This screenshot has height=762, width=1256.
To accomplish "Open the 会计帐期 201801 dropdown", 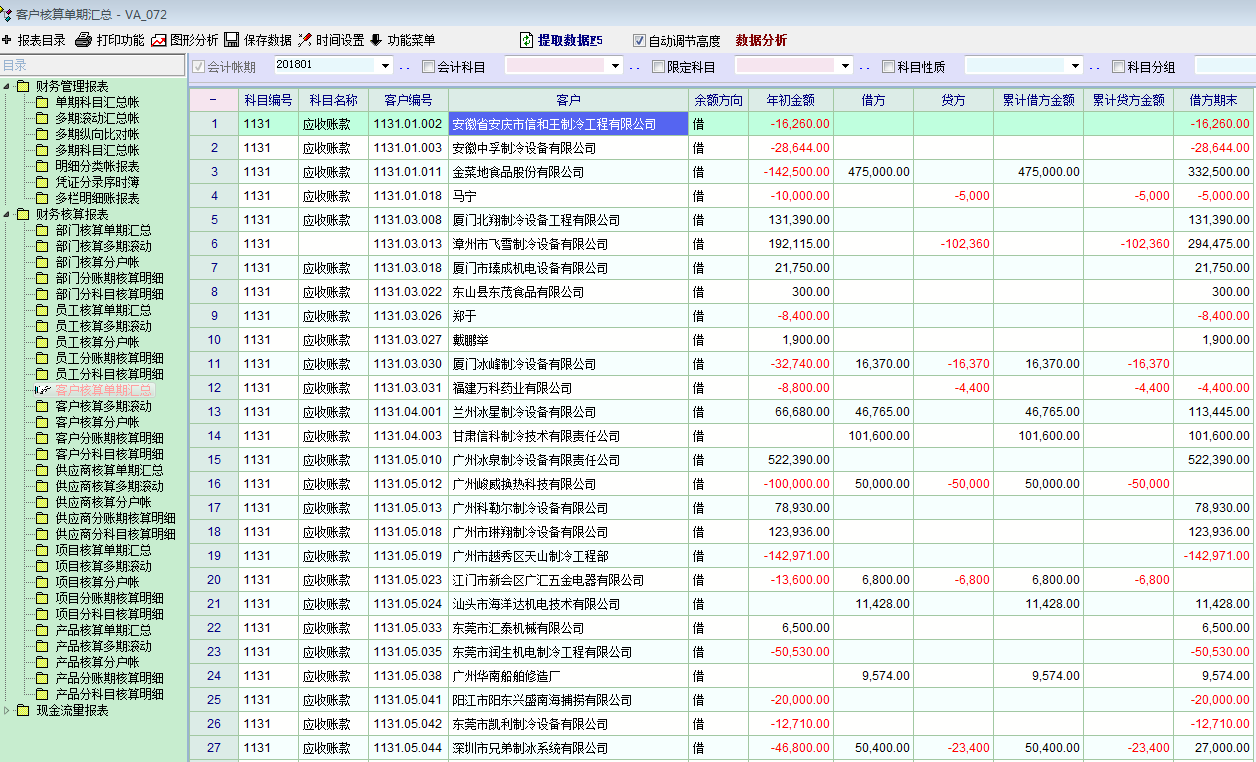I will pyautogui.click(x=385, y=66).
